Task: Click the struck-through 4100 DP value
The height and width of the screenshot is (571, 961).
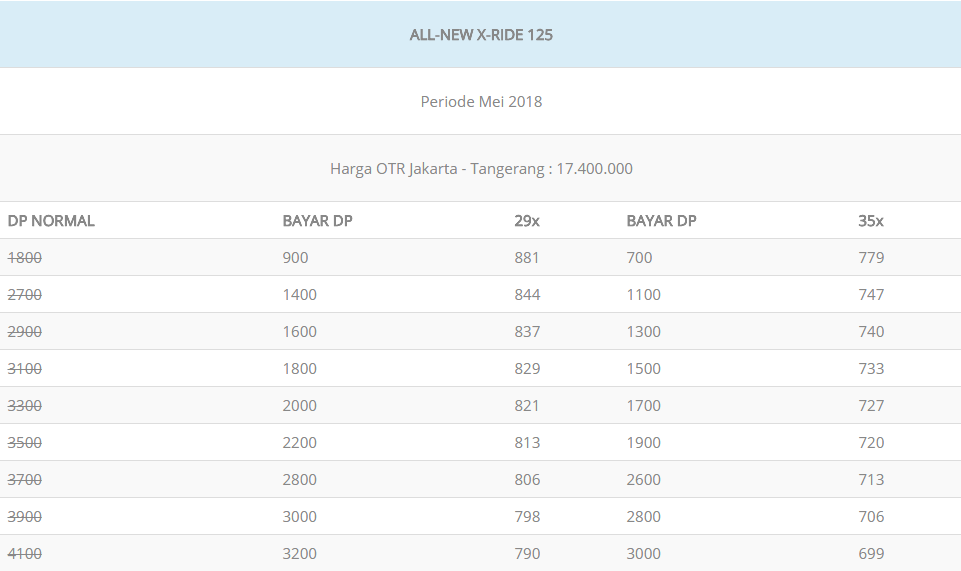Action: click(x=25, y=554)
